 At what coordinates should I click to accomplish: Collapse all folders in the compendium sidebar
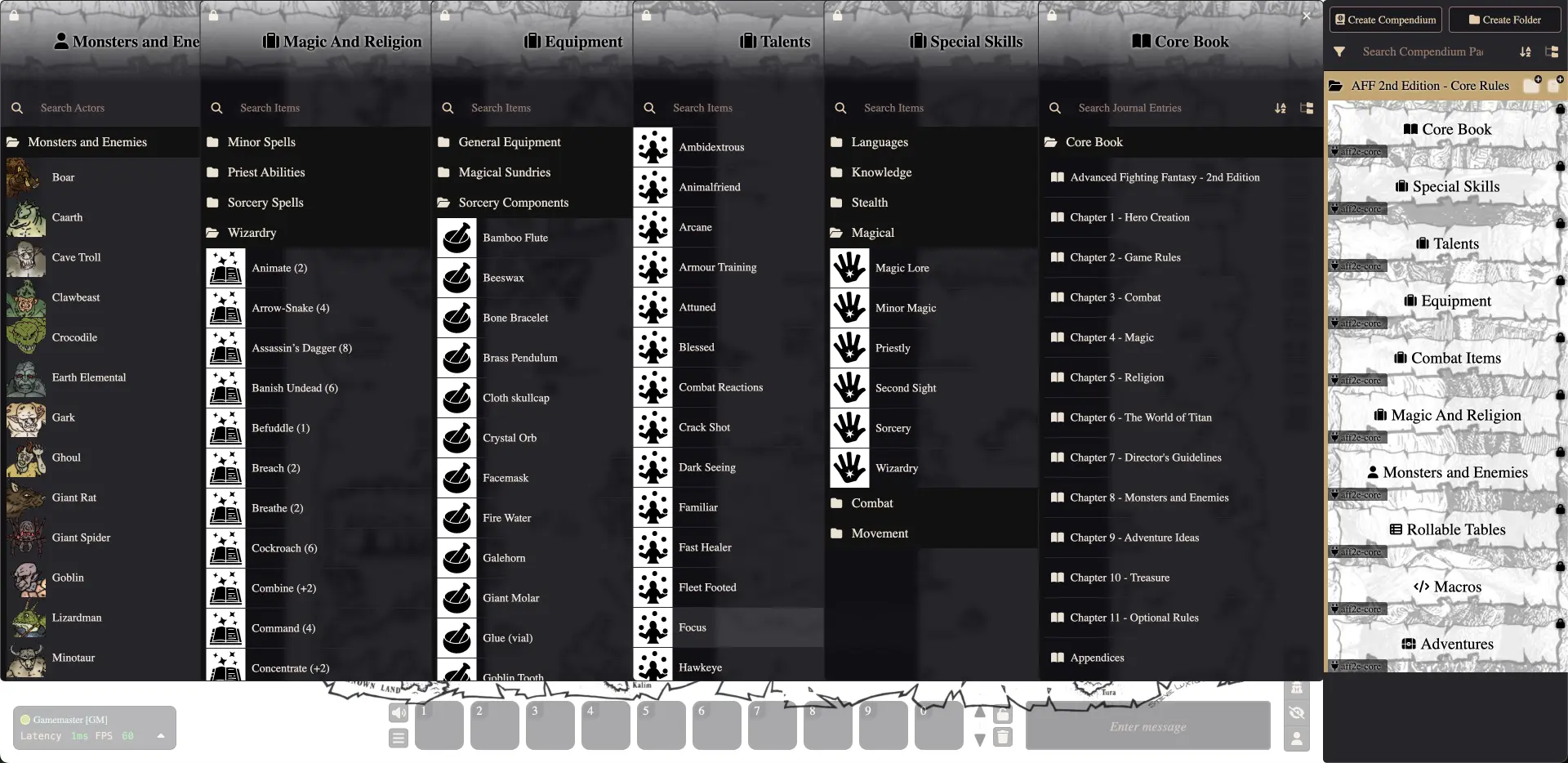tap(1552, 51)
